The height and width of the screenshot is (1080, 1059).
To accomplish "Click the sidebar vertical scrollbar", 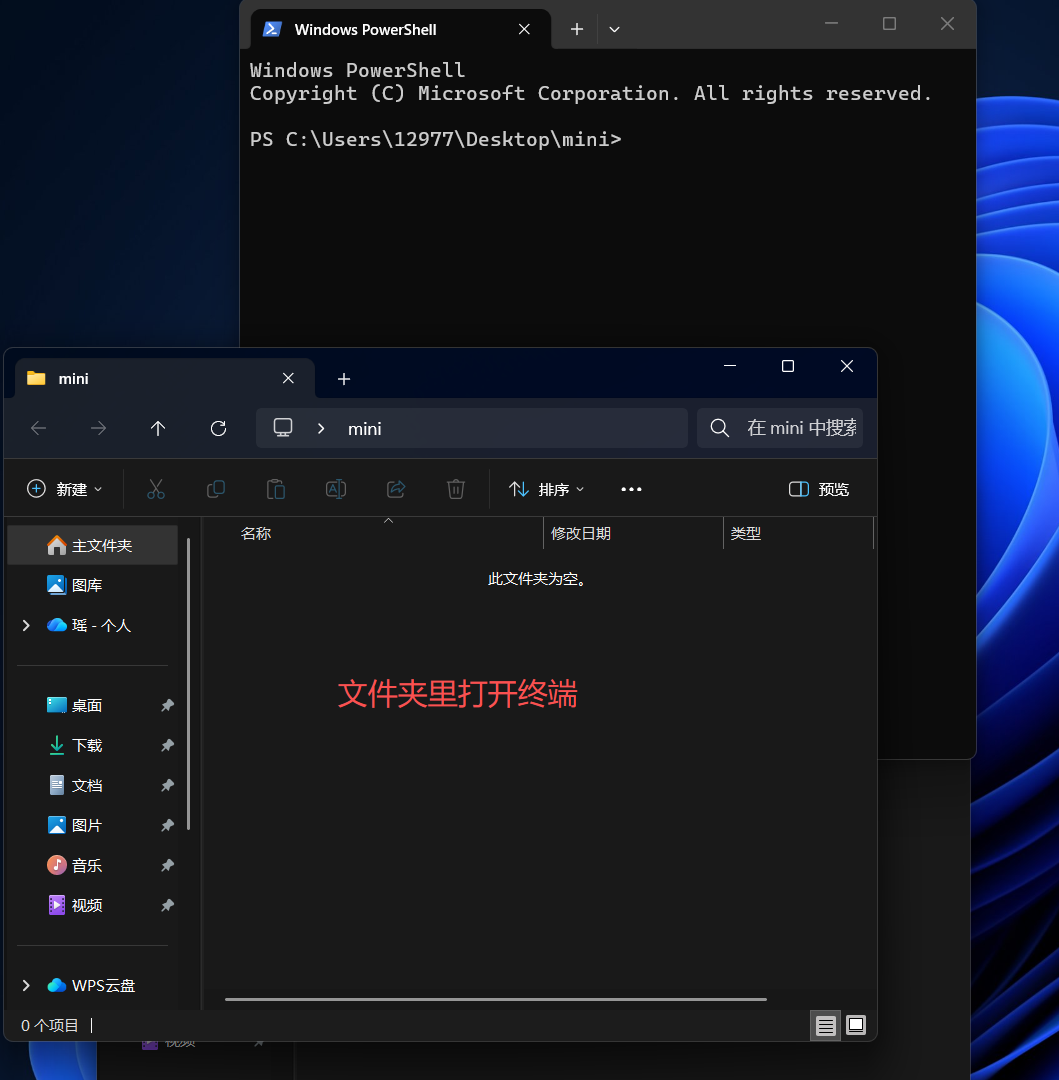I will tap(188, 684).
